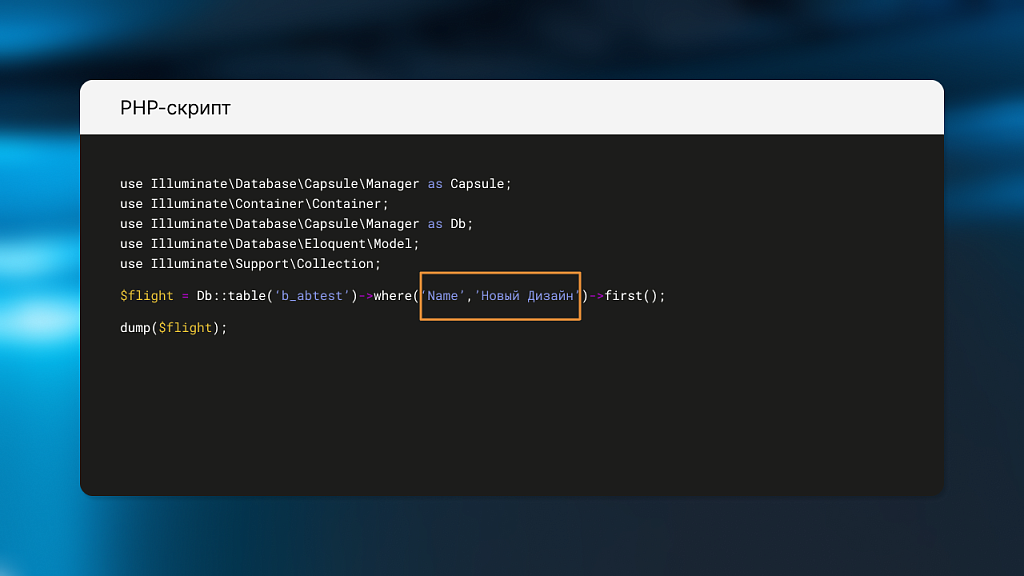The width and height of the screenshot is (1024, 576).
Task: Click the 'use' keyword on the first line
Action: click(x=131, y=184)
